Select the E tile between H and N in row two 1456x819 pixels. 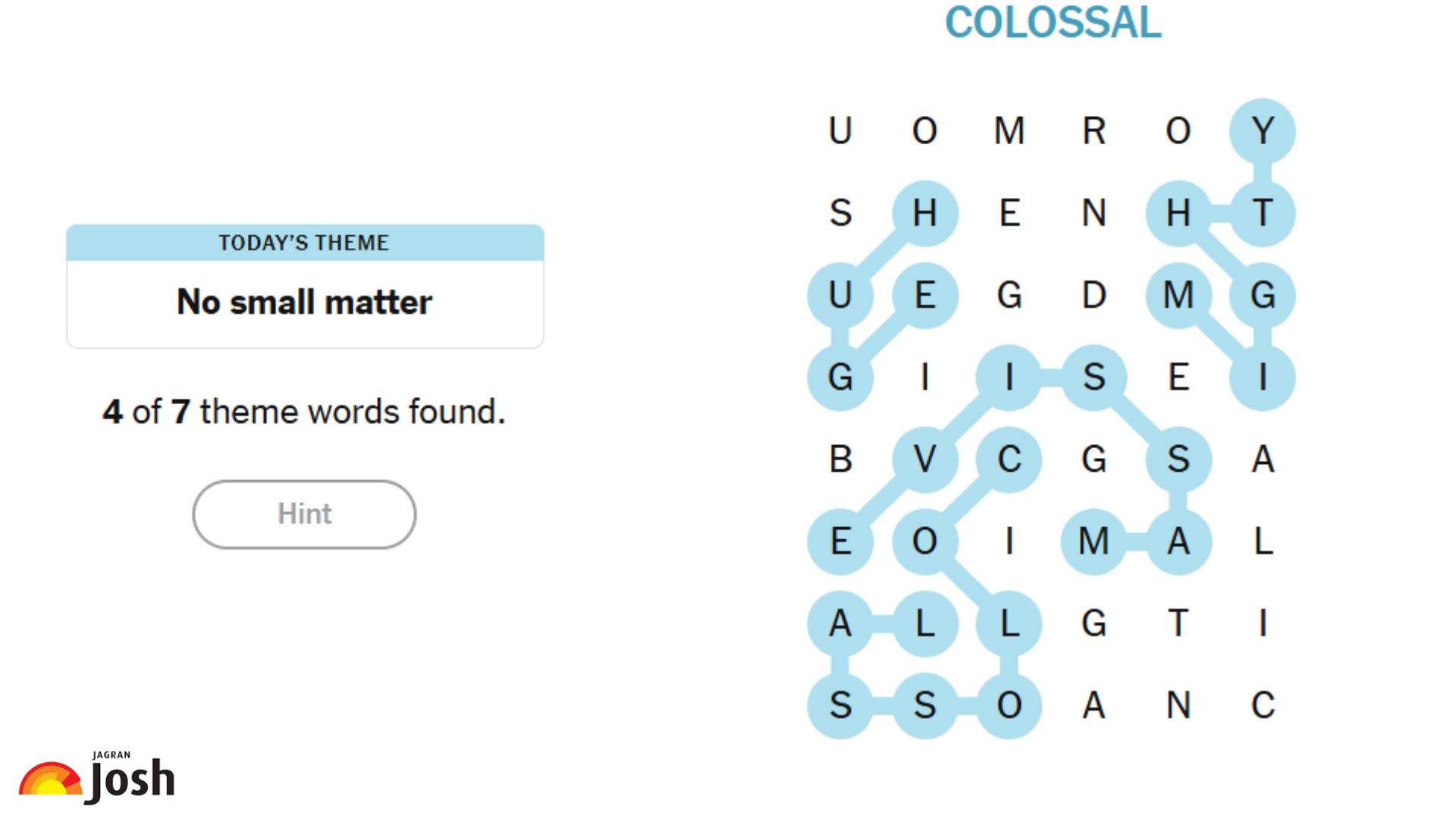[1009, 213]
